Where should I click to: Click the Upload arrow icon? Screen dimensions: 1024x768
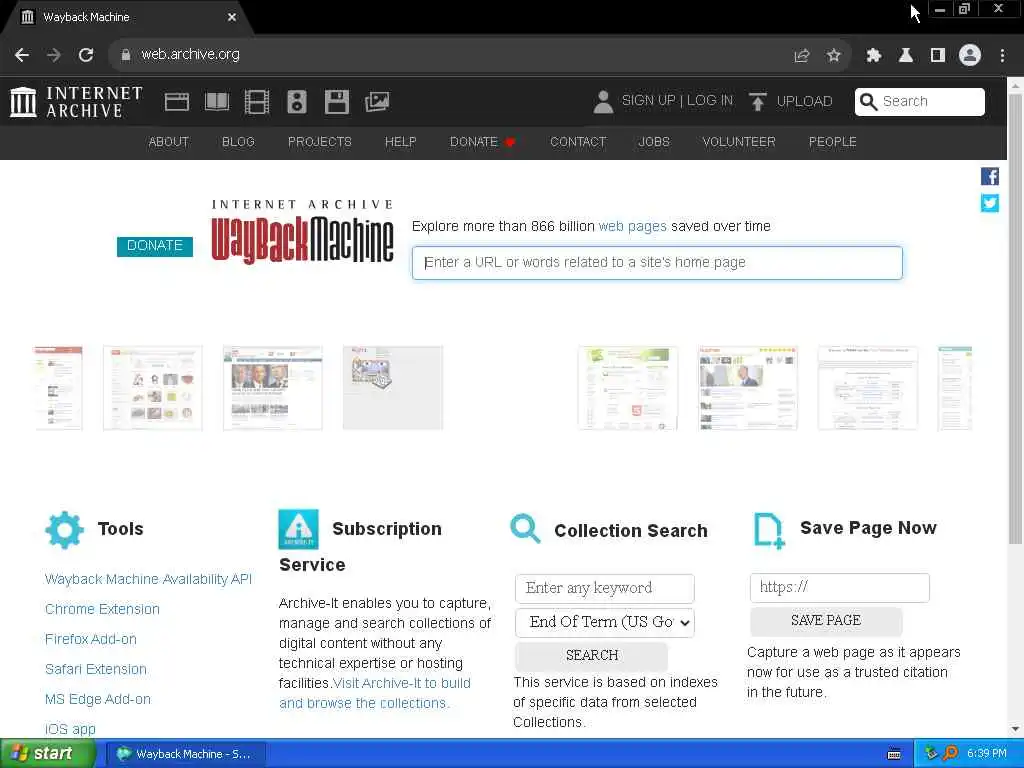[758, 102]
